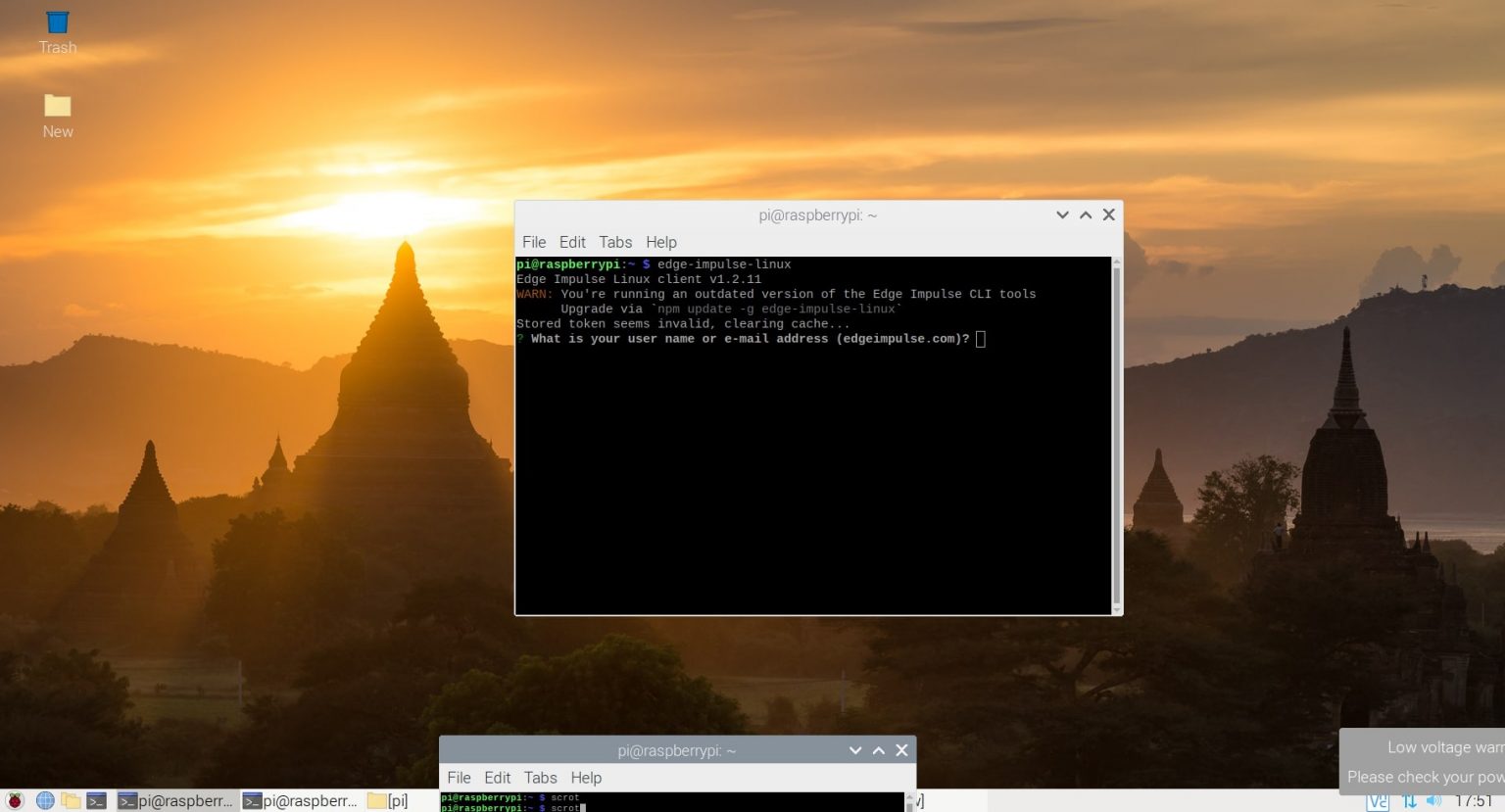Click the taskbar clock showing 17:51
The height and width of the screenshot is (812, 1505).
(1475, 801)
